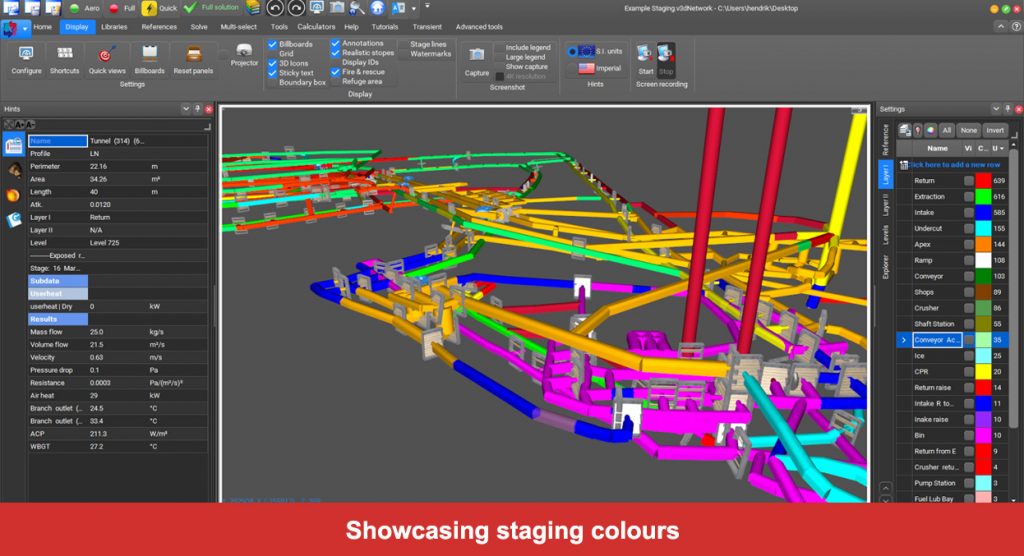This screenshot has width=1024, height=556.
Task: Start screen recording
Action: [x=645, y=54]
